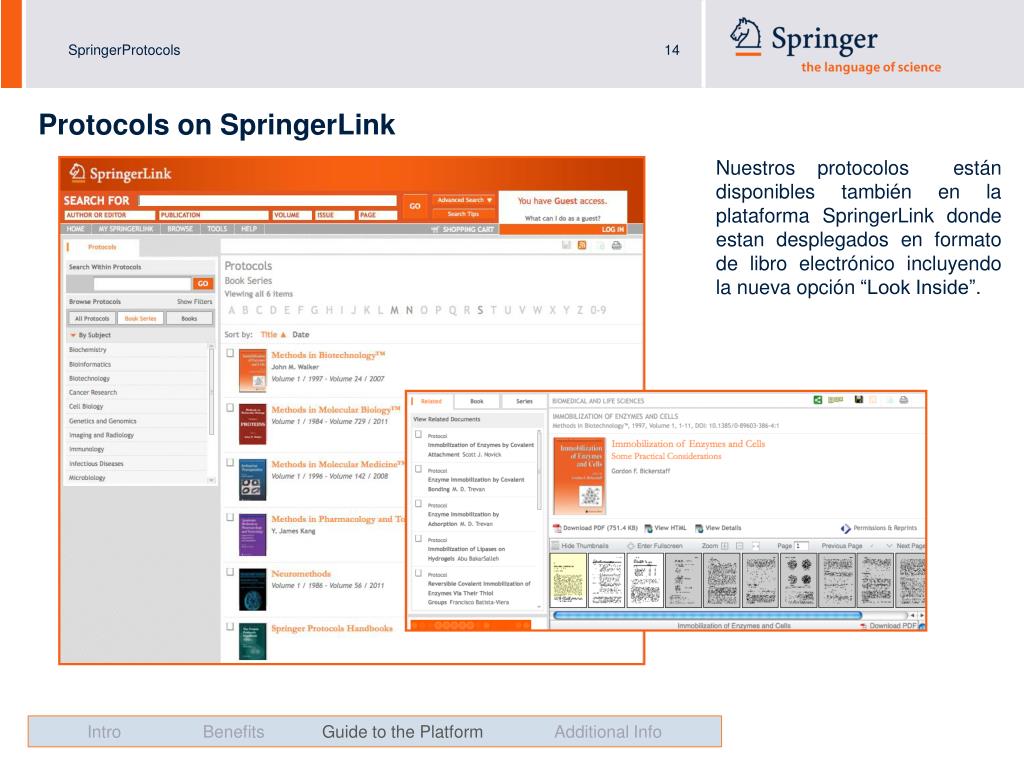Viewport: 1024px width, 768px height.
Task: Click the SpringerLink logo in orange header
Action: [x=120, y=174]
